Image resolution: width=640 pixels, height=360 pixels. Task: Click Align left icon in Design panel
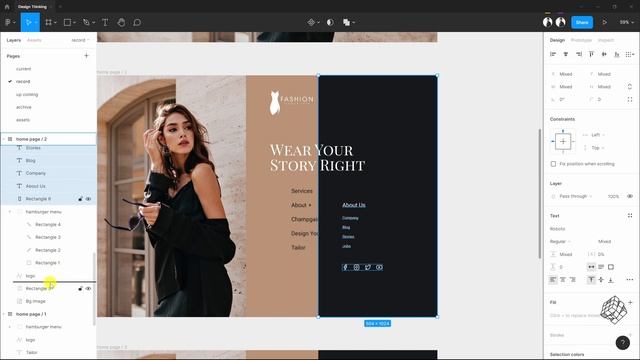pyautogui.click(x=553, y=54)
